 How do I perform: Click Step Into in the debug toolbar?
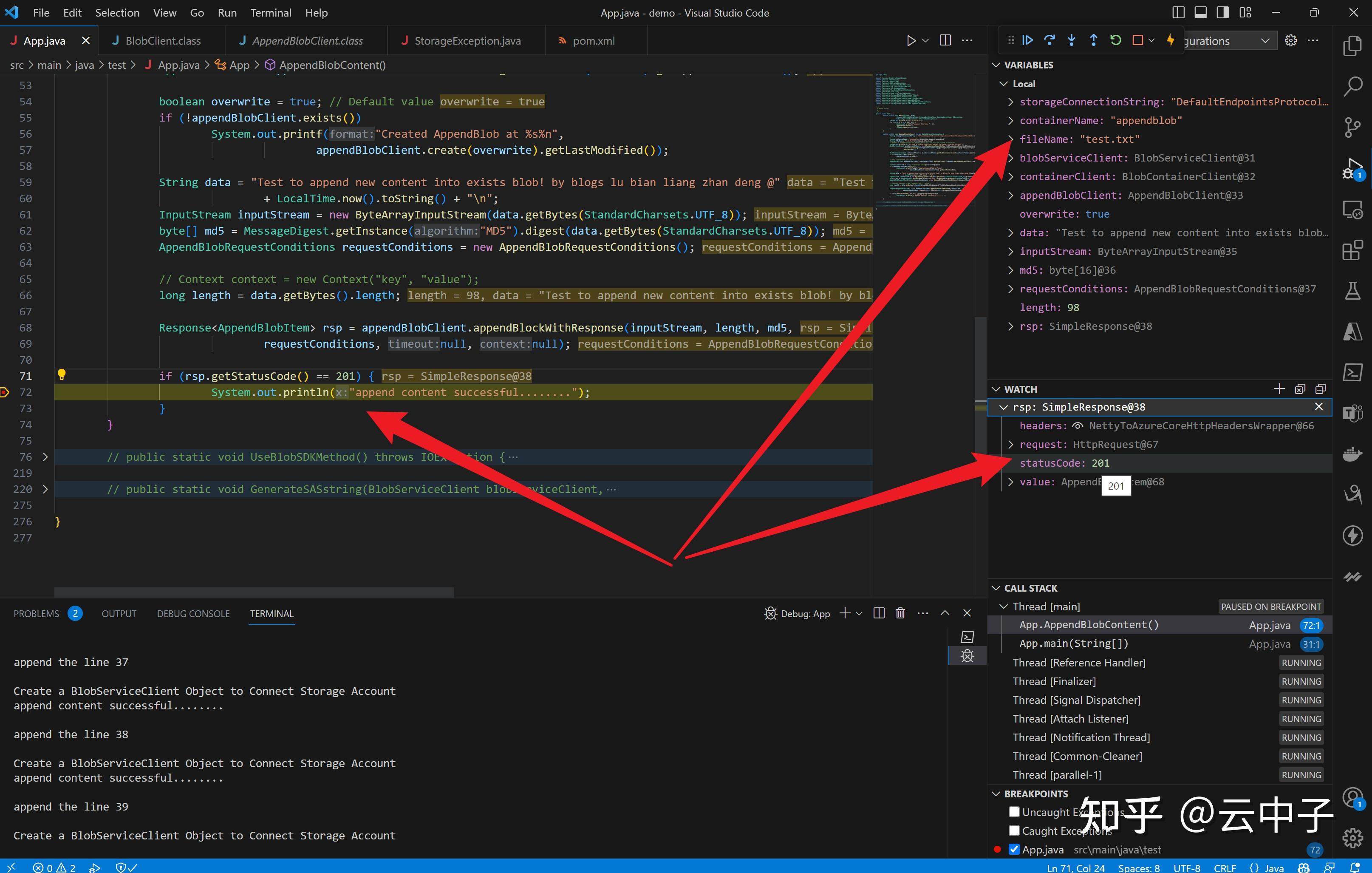1071,40
